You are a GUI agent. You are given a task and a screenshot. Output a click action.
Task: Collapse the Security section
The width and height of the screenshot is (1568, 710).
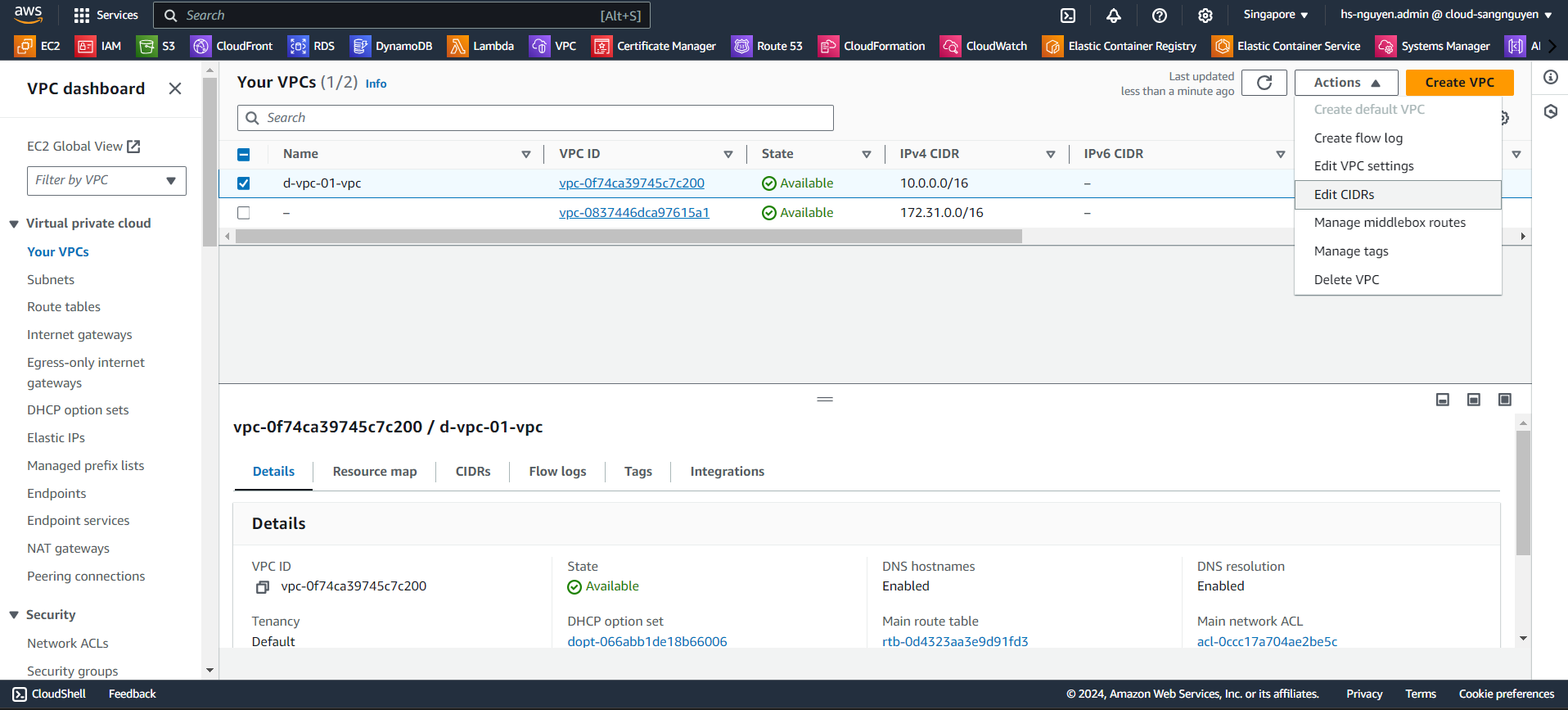coord(14,615)
